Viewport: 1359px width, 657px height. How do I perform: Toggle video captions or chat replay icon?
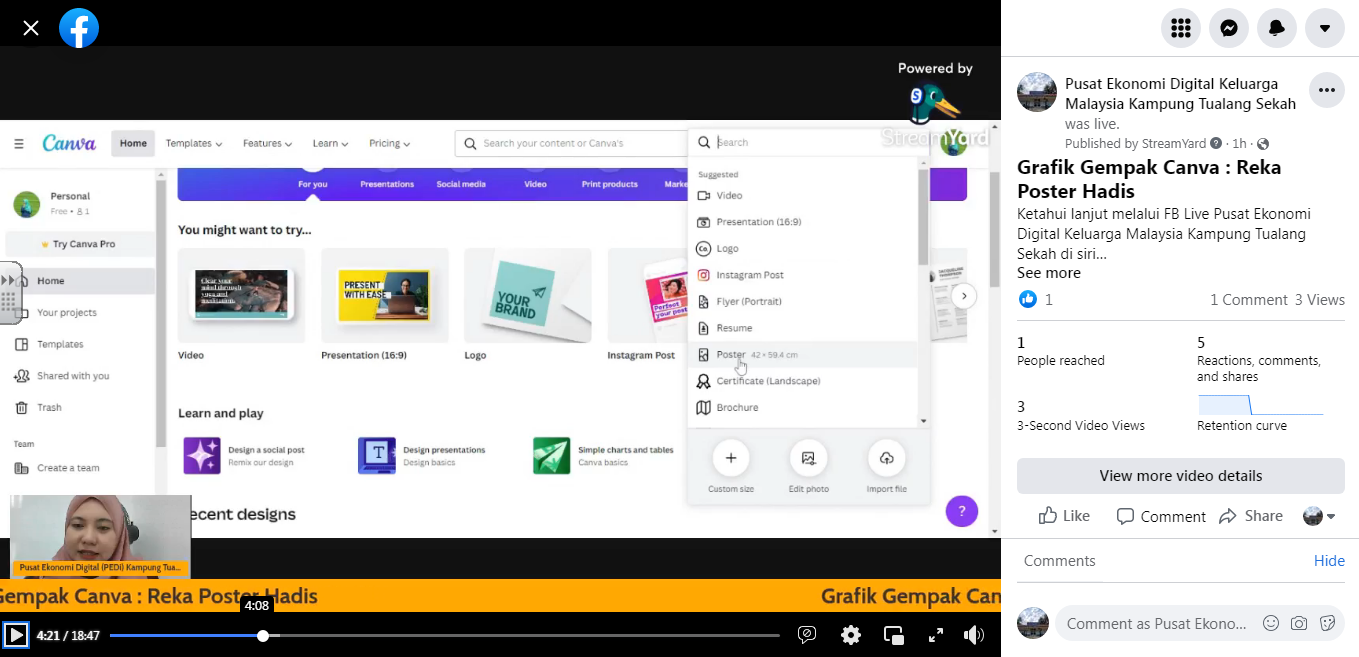pos(808,635)
